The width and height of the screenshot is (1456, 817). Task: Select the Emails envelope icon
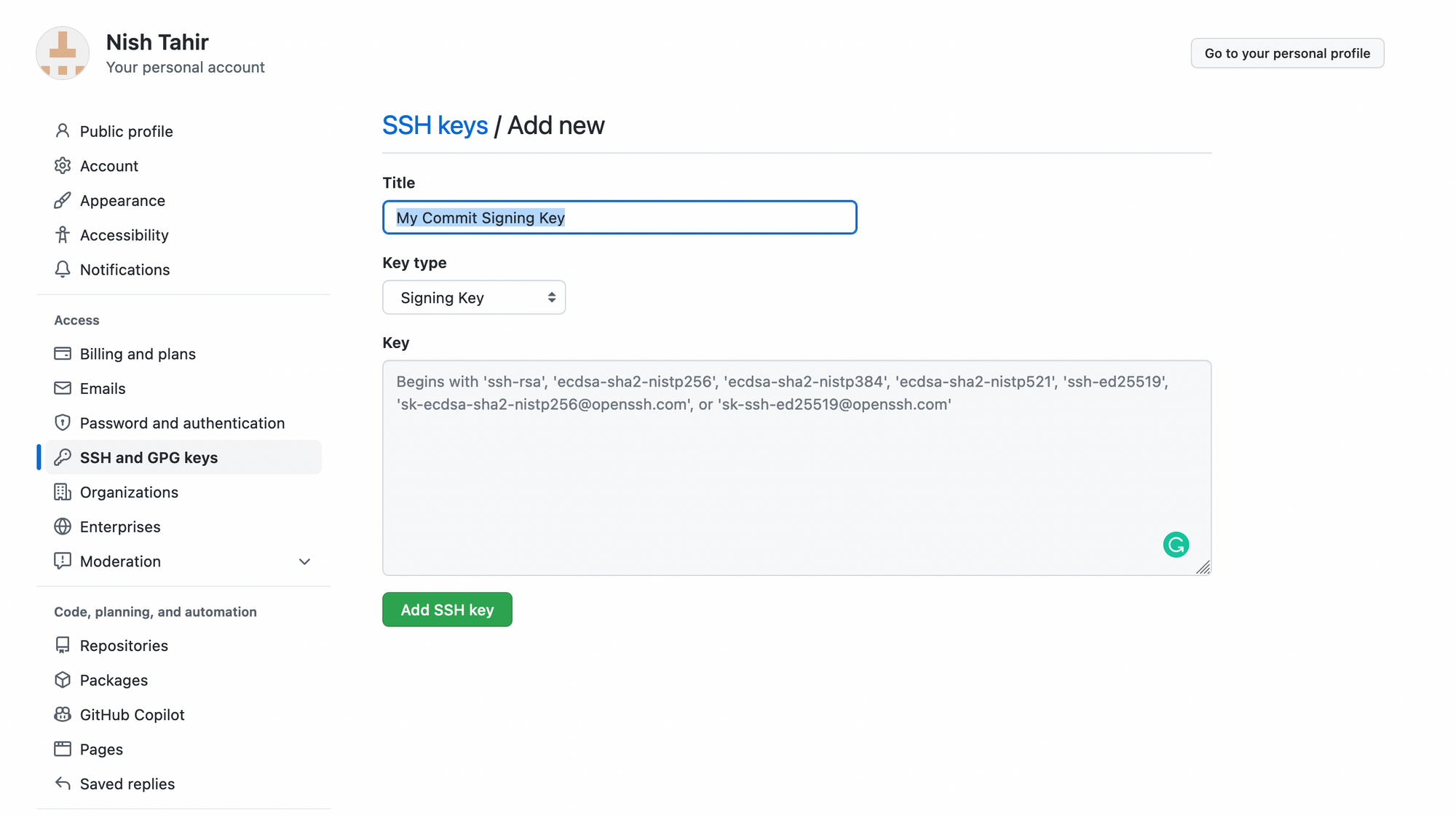[x=63, y=388]
